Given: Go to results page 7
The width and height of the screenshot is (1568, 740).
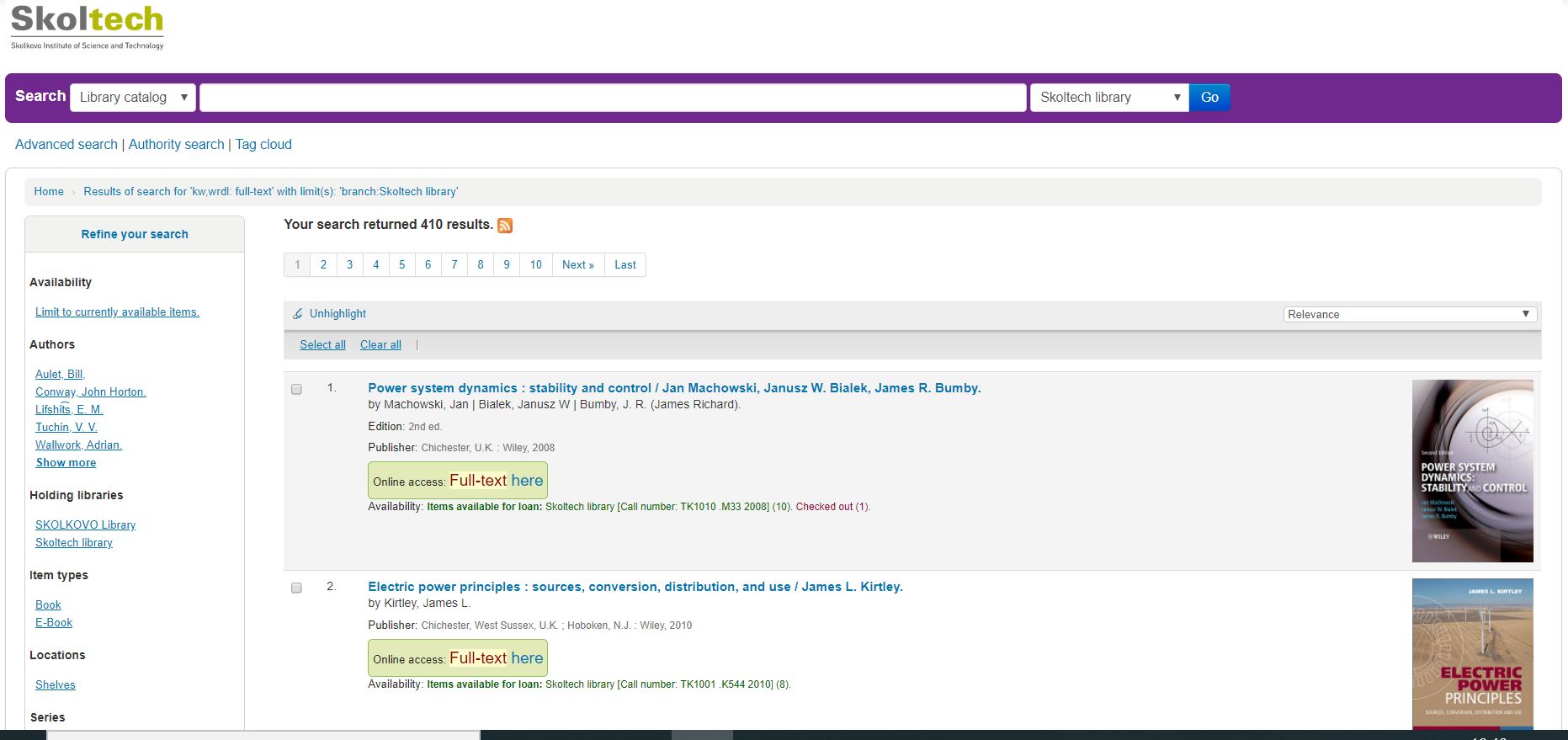Looking at the screenshot, I should click(454, 264).
